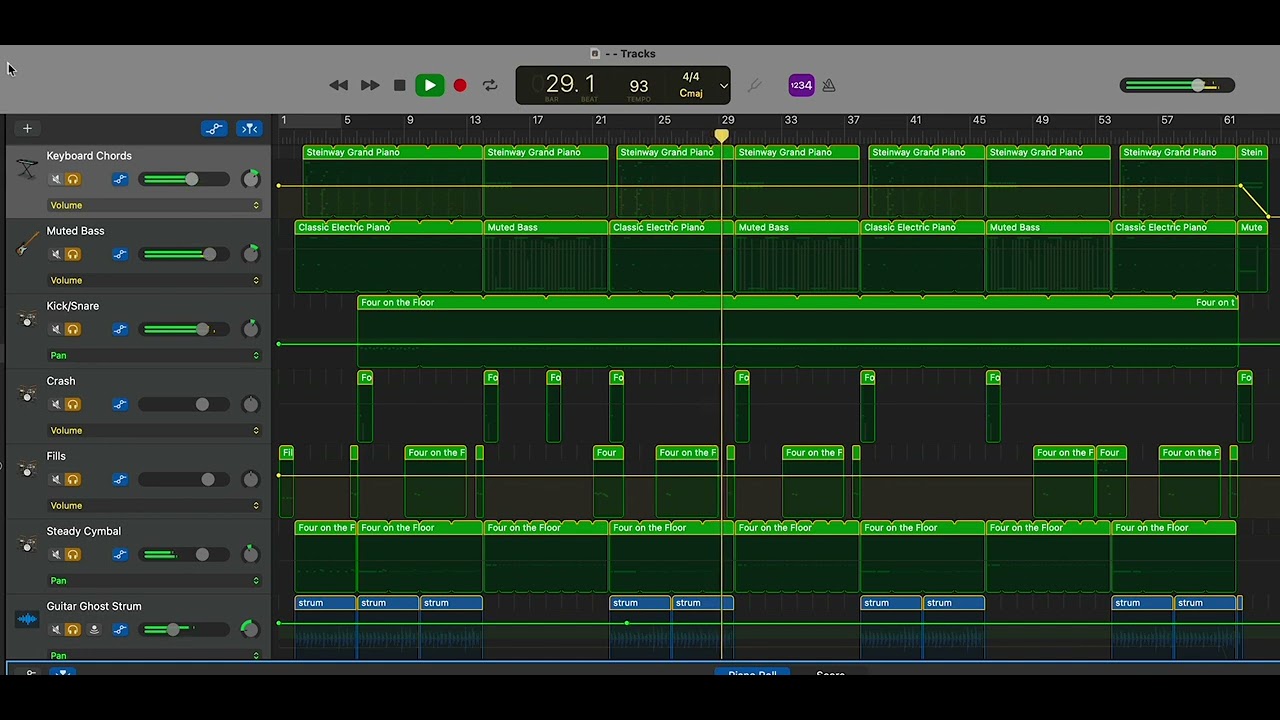Add a new track with the plus button
This screenshot has height=720, width=1280.
point(27,129)
